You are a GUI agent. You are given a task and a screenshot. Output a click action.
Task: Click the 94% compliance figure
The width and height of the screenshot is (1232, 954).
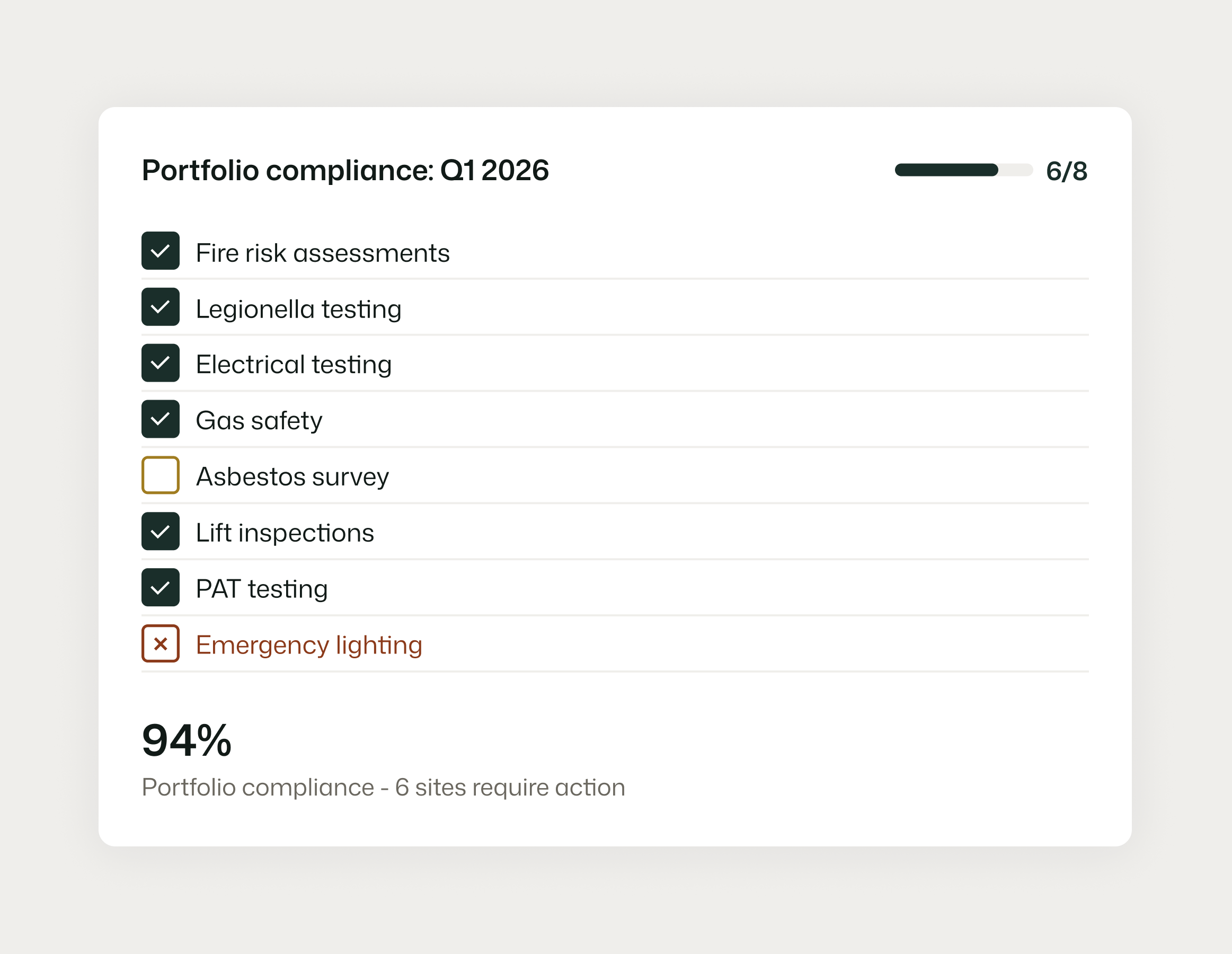[187, 741]
